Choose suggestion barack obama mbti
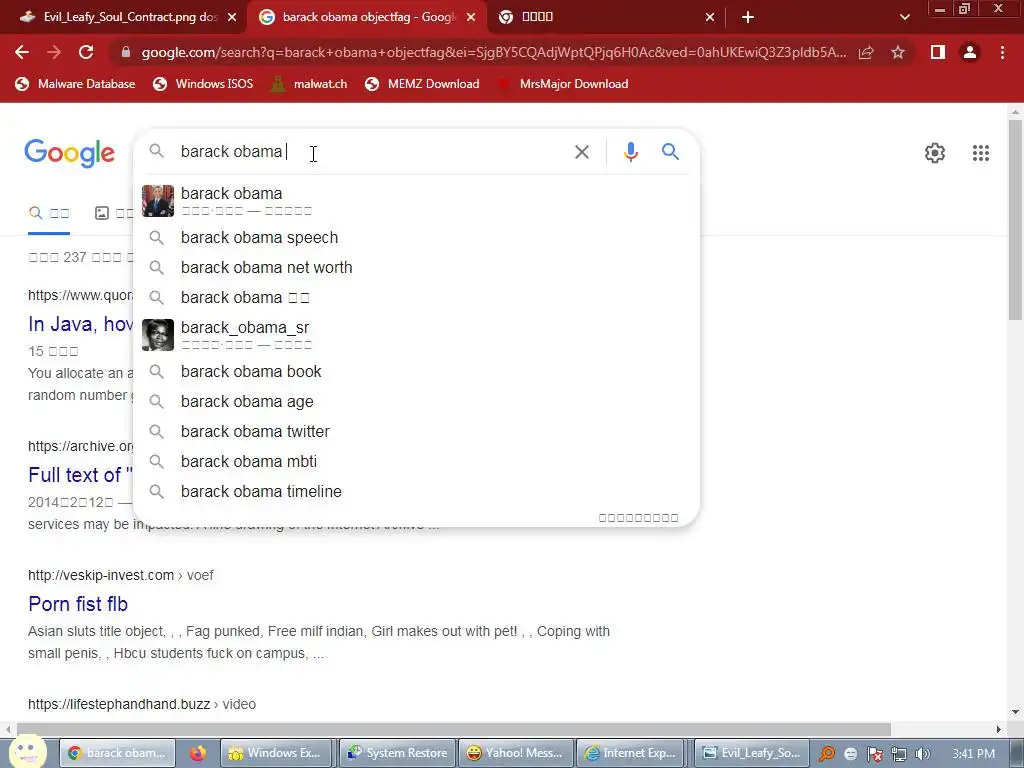 416,462
